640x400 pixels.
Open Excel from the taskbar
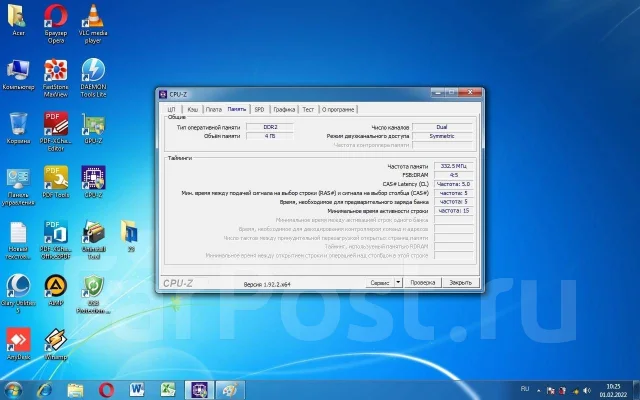coord(168,390)
